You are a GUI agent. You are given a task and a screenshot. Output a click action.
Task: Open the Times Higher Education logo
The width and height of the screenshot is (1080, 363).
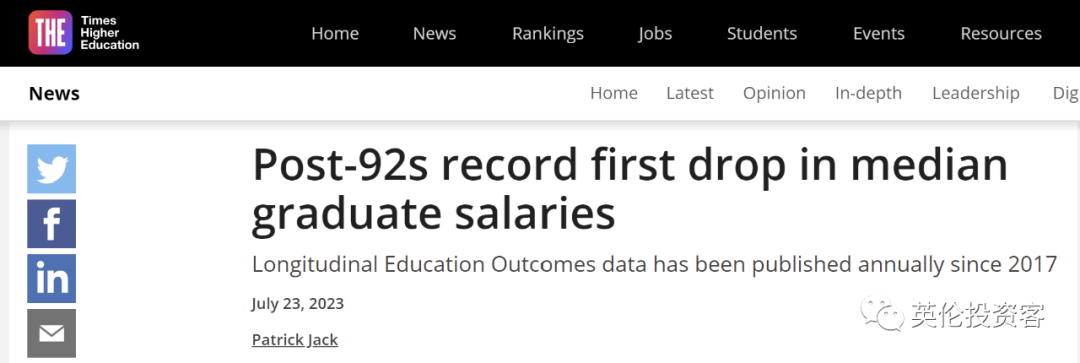tap(83, 33)
